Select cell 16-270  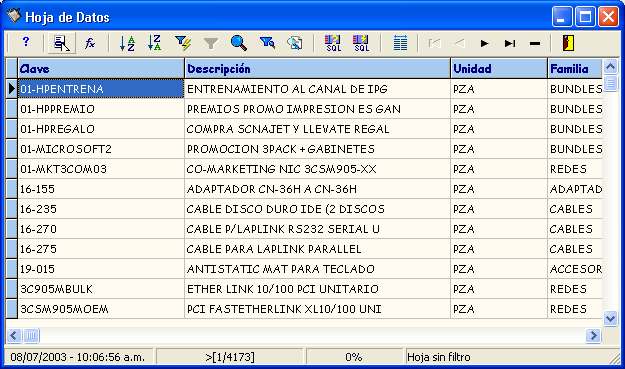pyautogui.click(x=101, y=229)
